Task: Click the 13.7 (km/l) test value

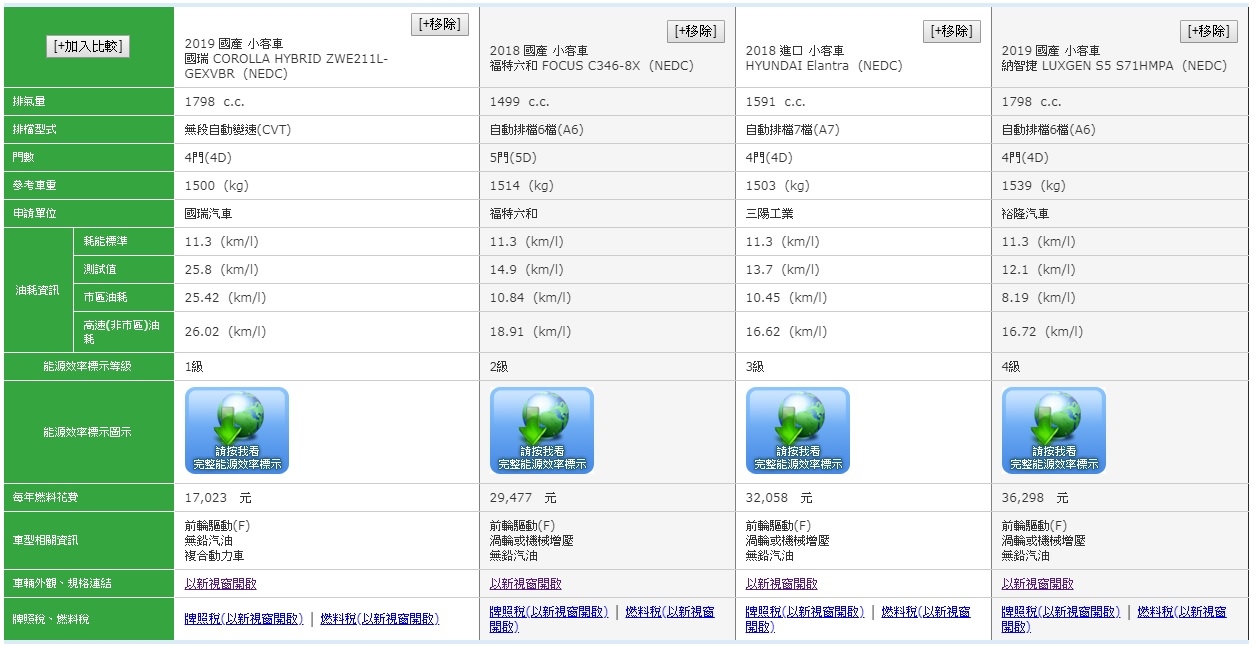Action: [x=783, y=270]
